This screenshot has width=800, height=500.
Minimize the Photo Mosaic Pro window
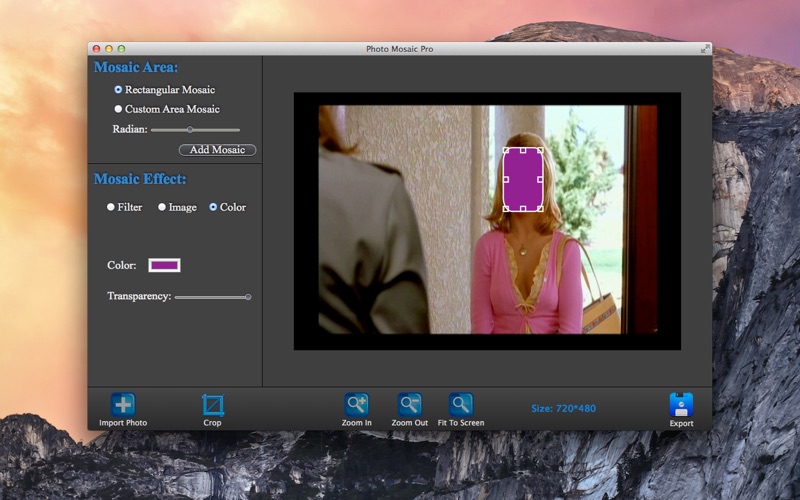click(x=109, y=48)
